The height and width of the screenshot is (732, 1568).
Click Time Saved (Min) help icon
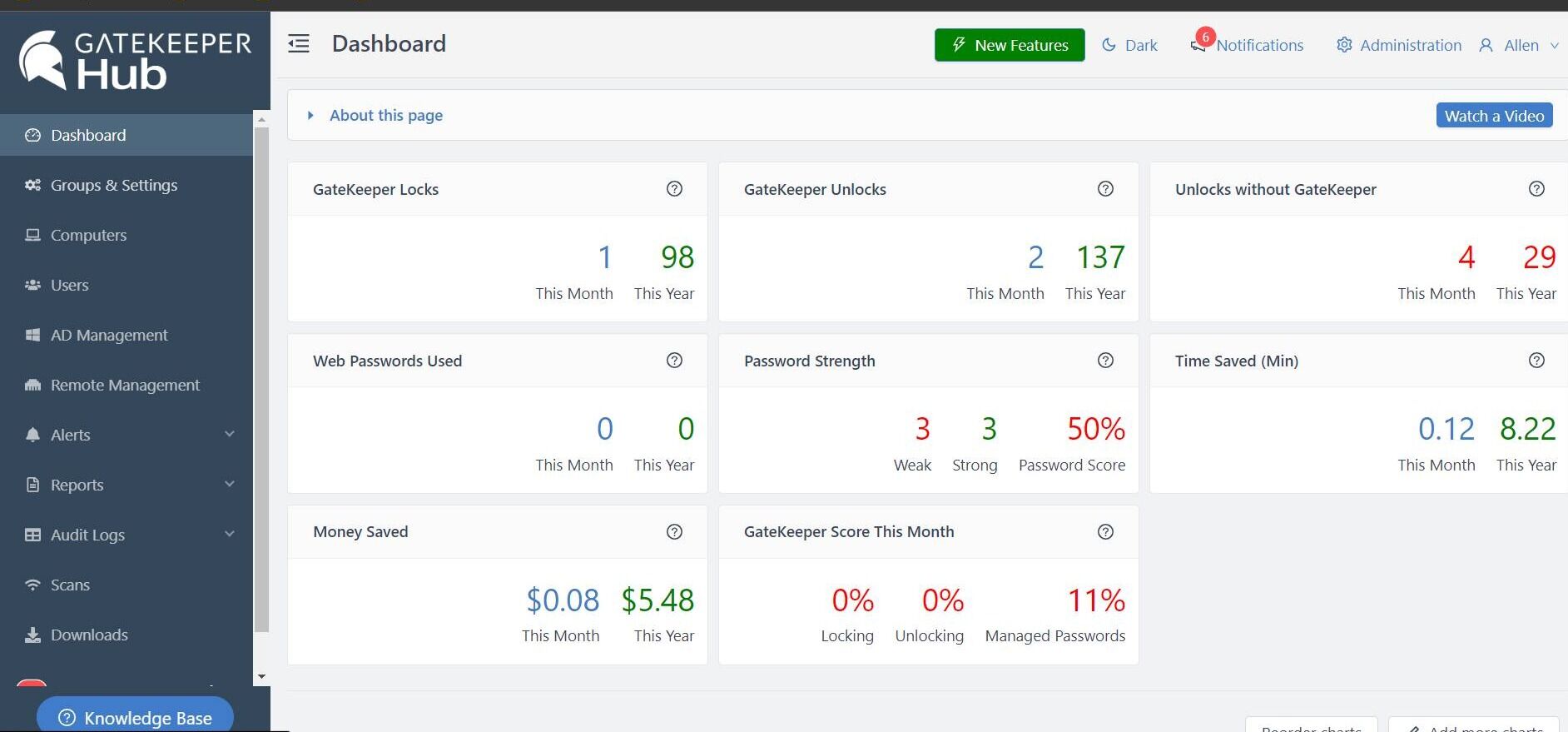tap(1536, 361)
